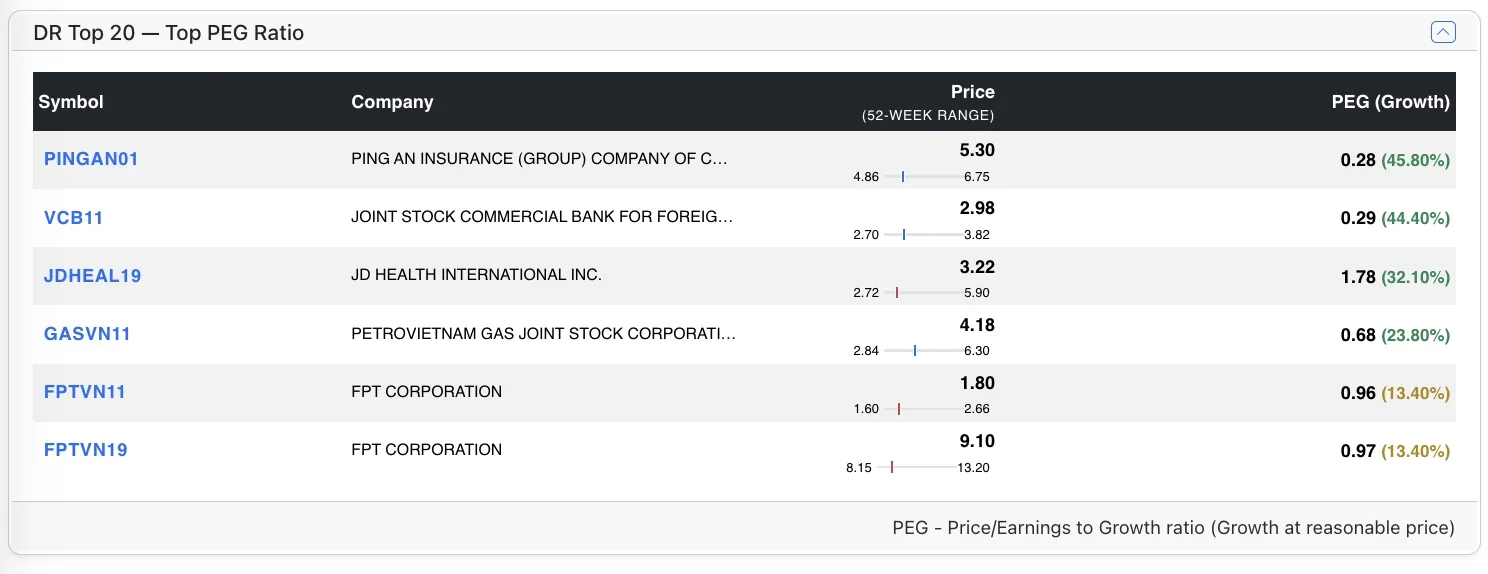Click the price 3.22 for JDHEAL19

point(977,266)
